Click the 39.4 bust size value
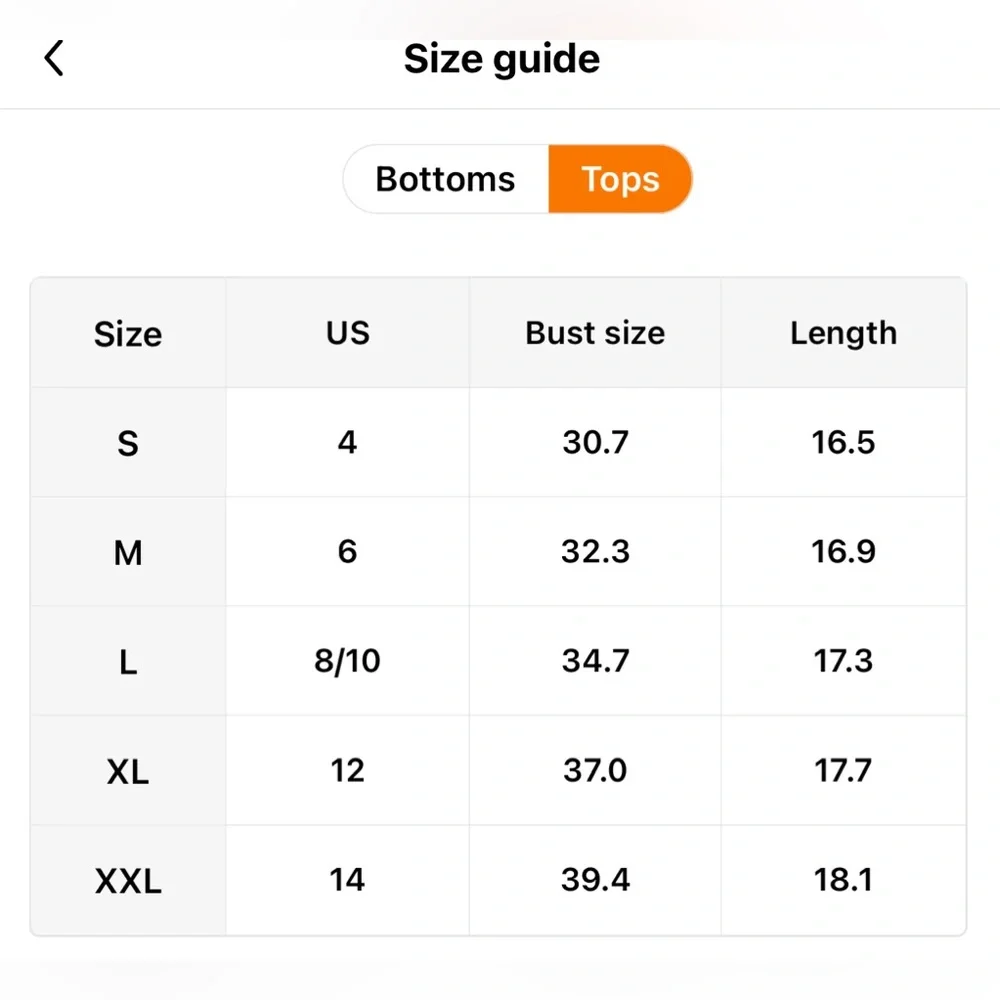 click(x=595, y=879)
